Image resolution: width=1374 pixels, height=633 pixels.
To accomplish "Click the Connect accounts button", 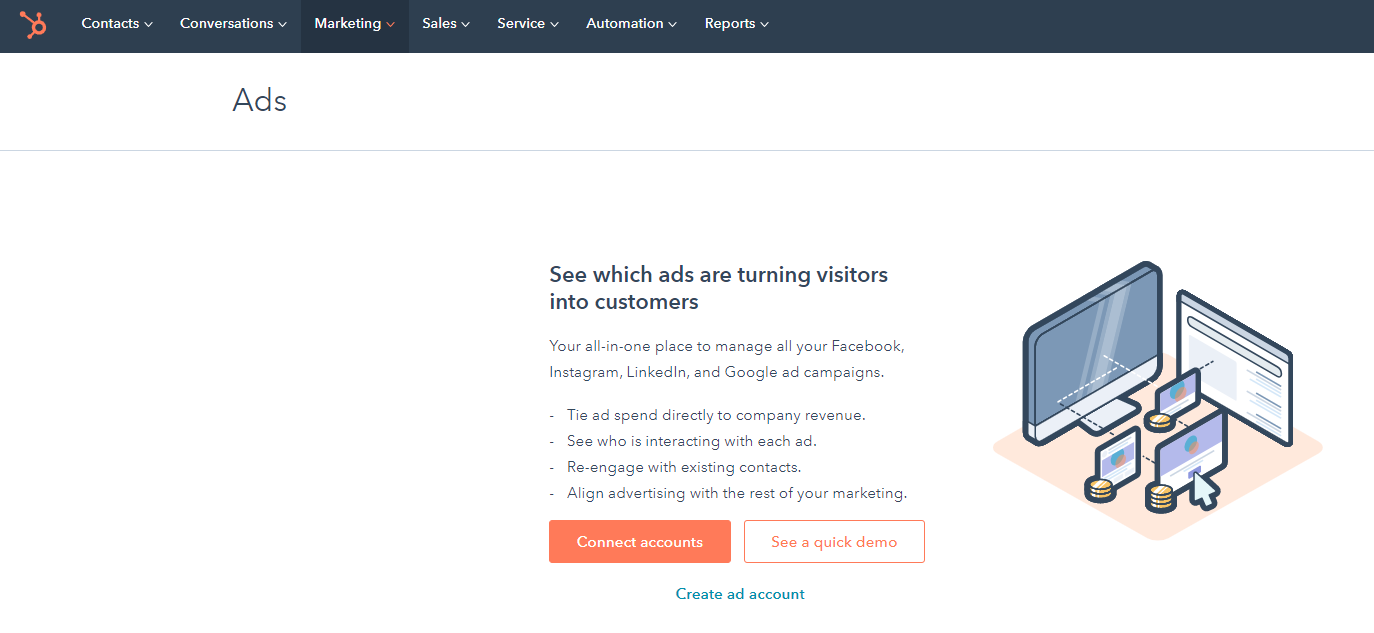I will [x=639, y=542].
